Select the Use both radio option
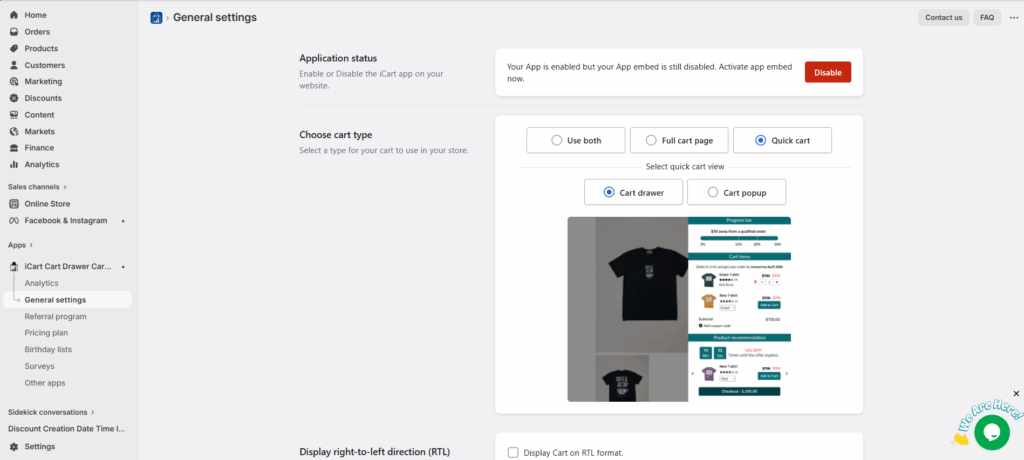The width and height of the screenshot is (1024, 460). (x=557, y=141)
